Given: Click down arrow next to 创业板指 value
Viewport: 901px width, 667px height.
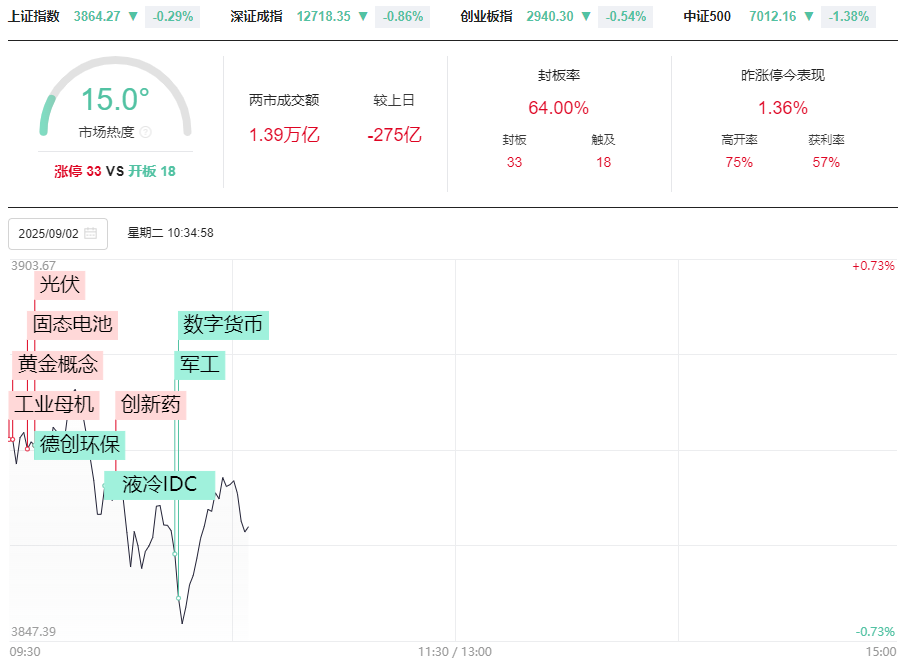Looking at the screenshot, I should click(x=587, y=16).
